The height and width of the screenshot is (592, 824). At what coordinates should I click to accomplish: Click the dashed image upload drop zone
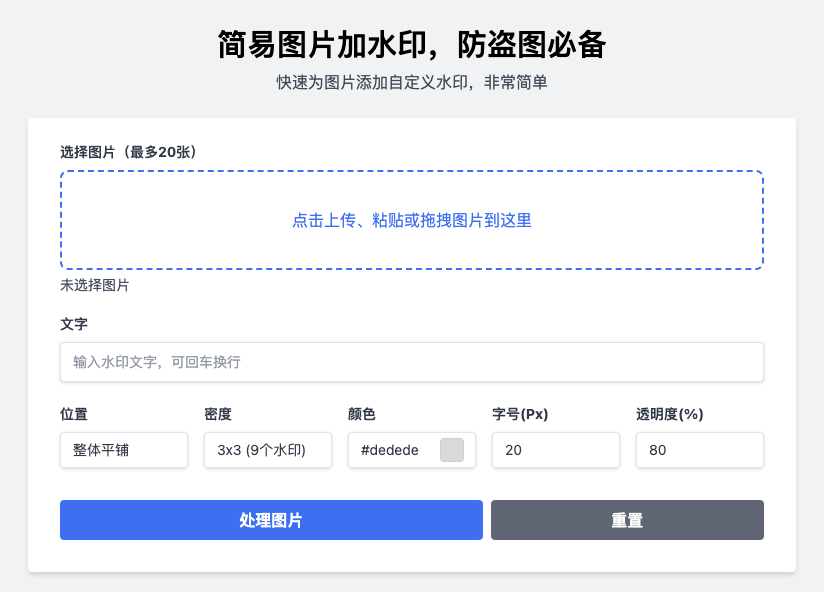411,220
